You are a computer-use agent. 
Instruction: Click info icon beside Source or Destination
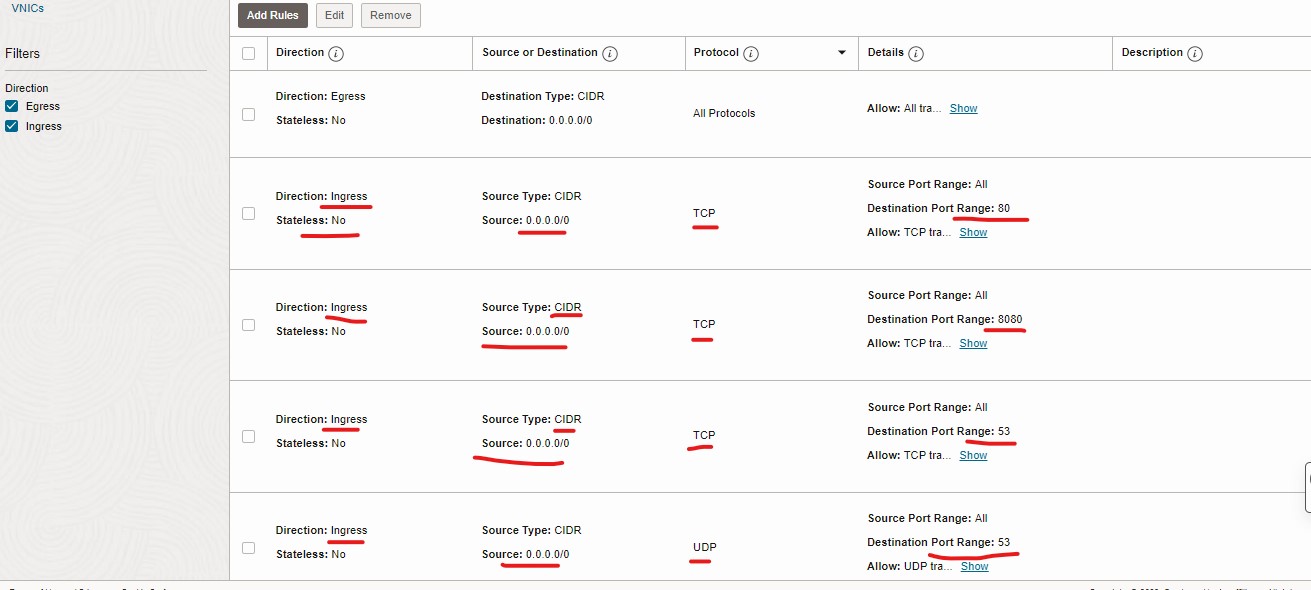tap(610, 54)
